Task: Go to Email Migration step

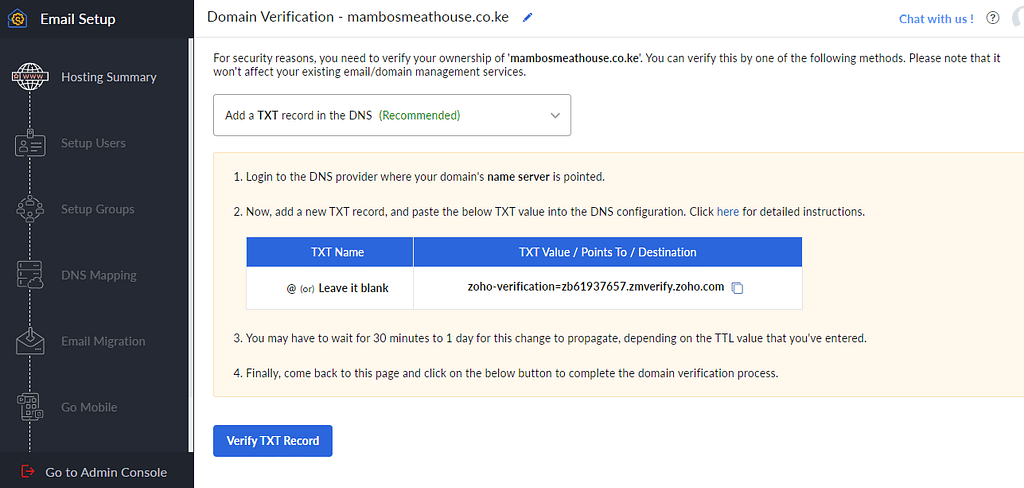Action: (x=103, y=341)
